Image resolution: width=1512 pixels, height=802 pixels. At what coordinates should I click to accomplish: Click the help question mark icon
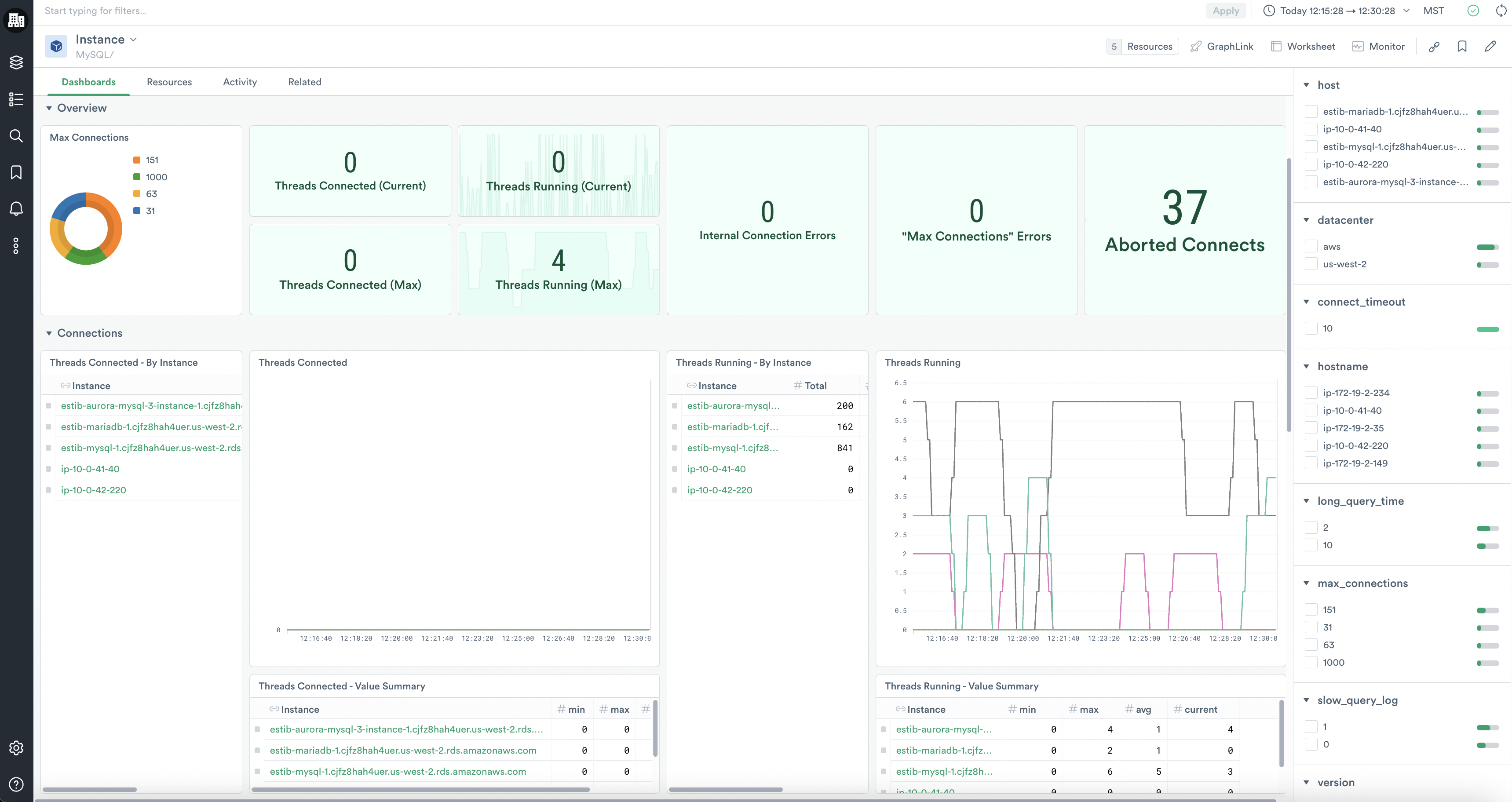pyautogui.click(x=16, y=784)
